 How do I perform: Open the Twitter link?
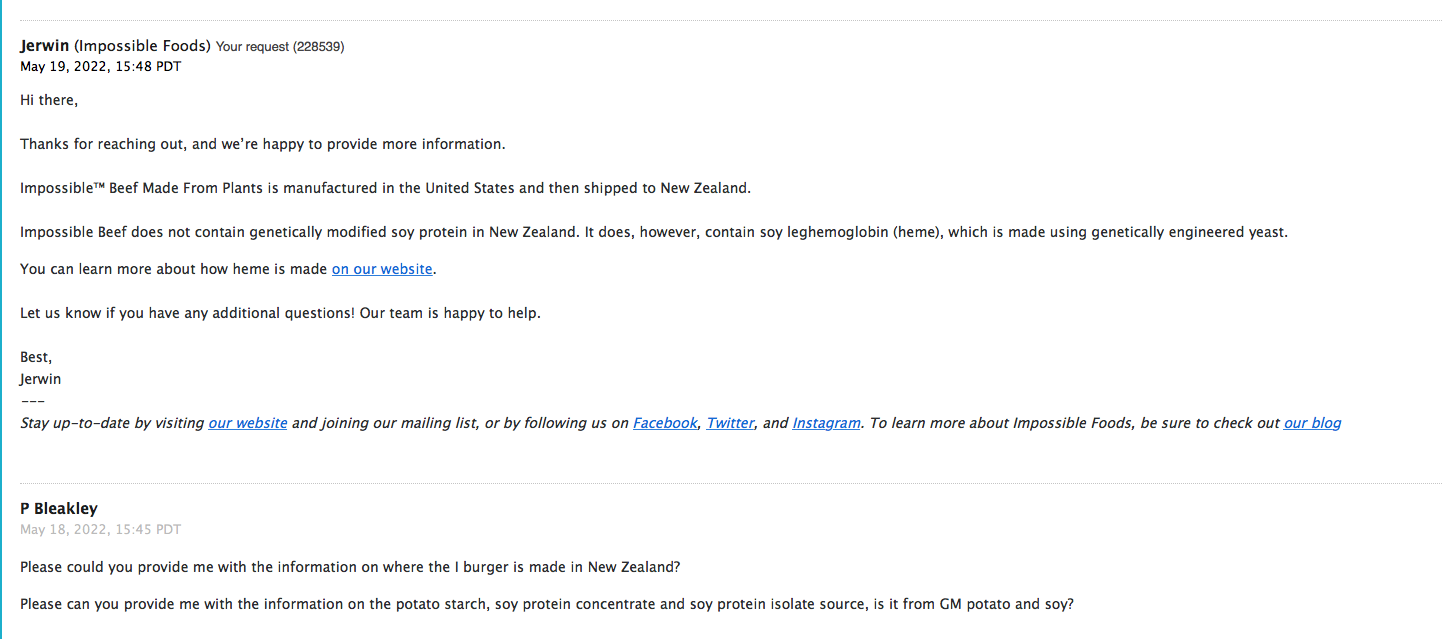[730, 423]
